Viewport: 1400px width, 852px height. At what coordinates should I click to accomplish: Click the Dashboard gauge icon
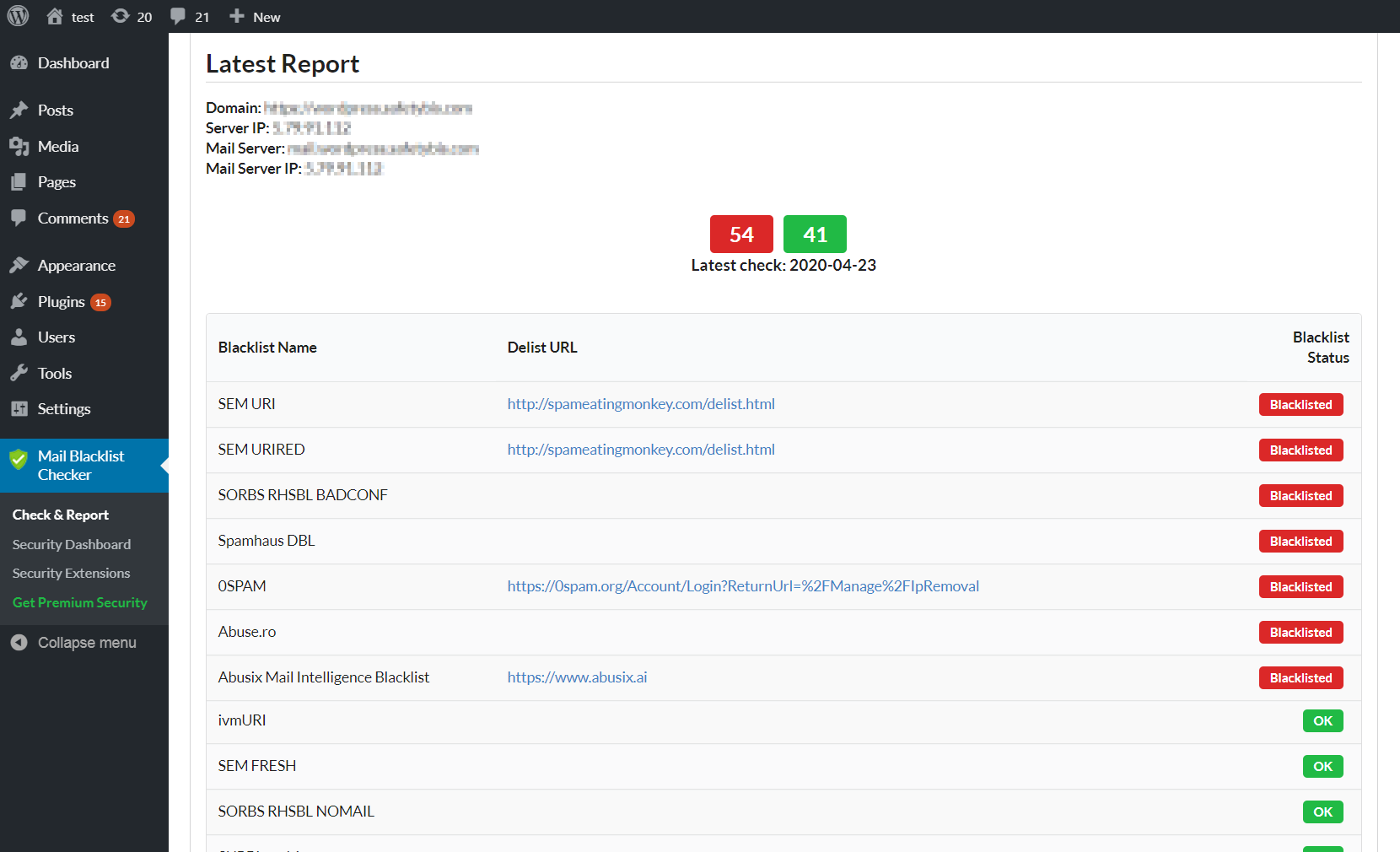point(19,62)
